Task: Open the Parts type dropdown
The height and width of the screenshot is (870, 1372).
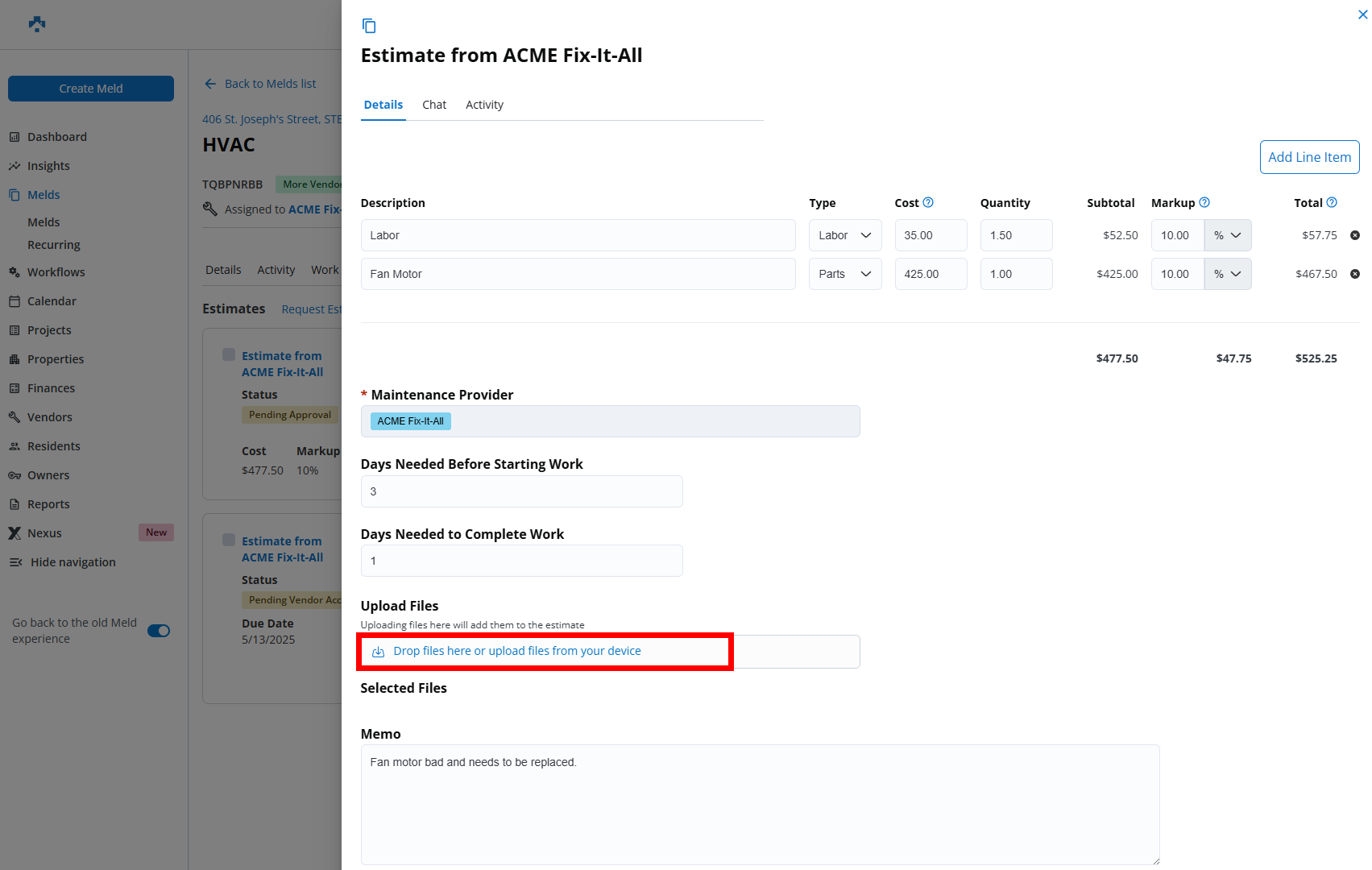Action: pos(844,274)
